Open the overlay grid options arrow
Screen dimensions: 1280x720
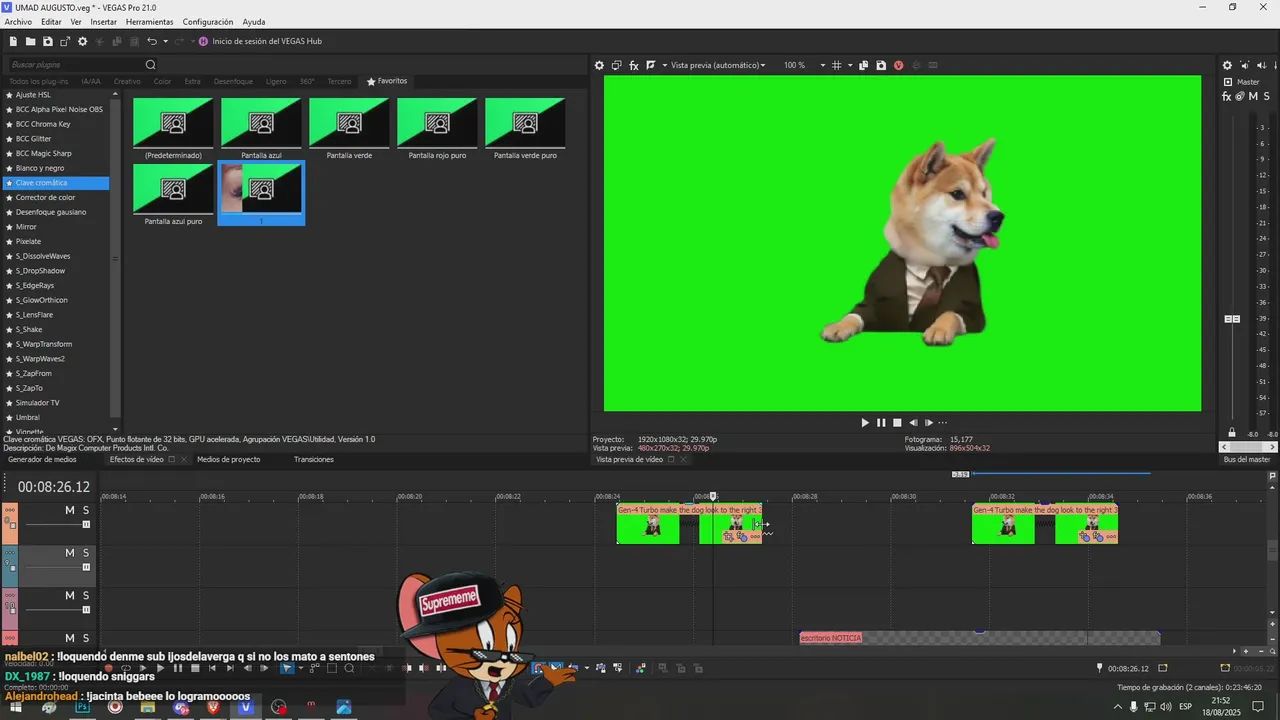click(x=850, y=65)
